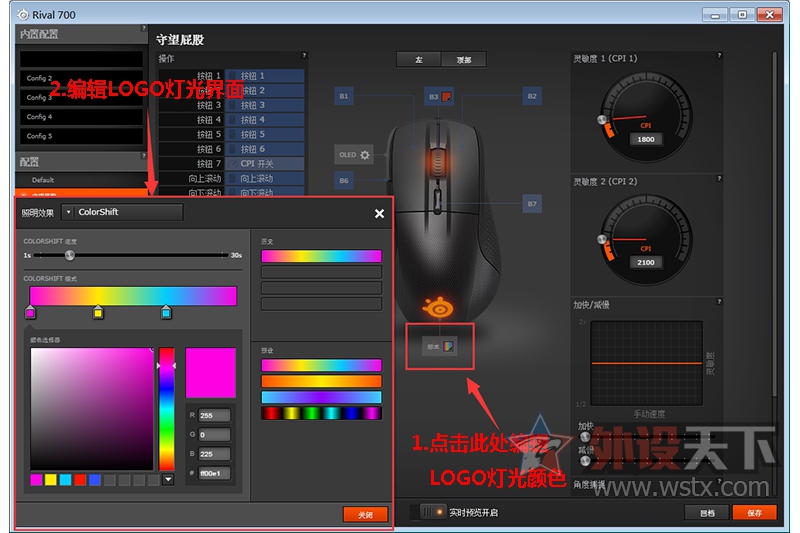Click the CPI 1 dial knob

tap(602, 120)
